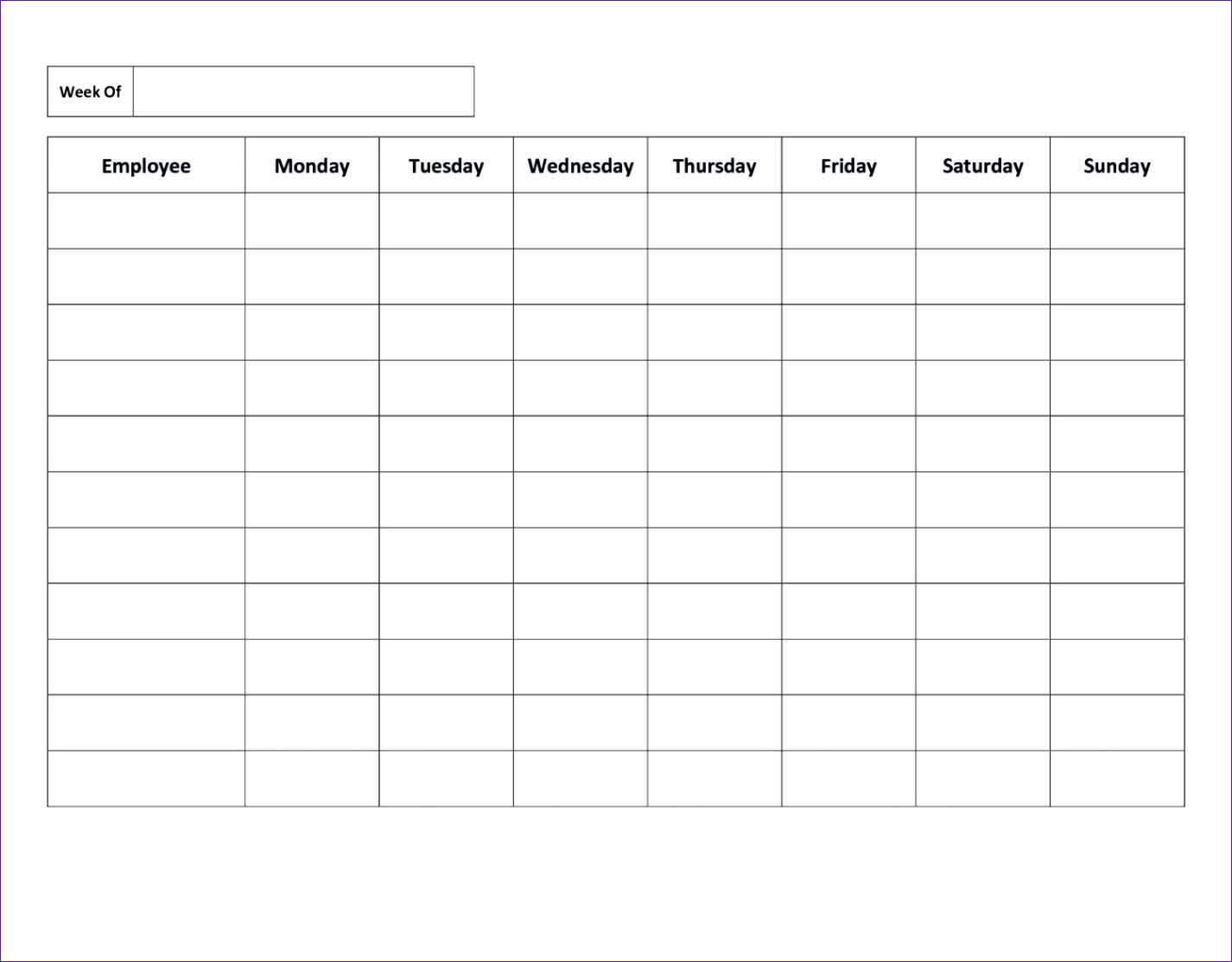Click the last row Thursday cell
This screenshot has height=962, width=1232.
[714, 778]
